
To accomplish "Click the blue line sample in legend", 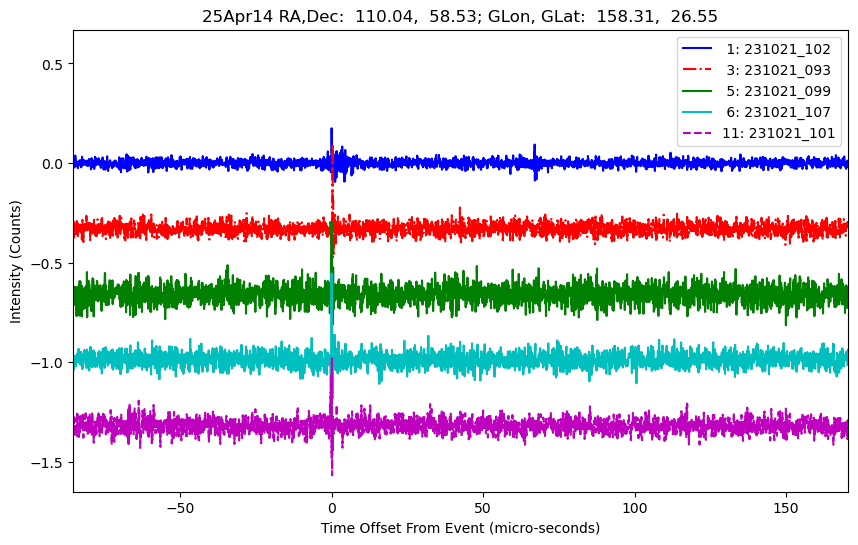I will tap(697, 49).
